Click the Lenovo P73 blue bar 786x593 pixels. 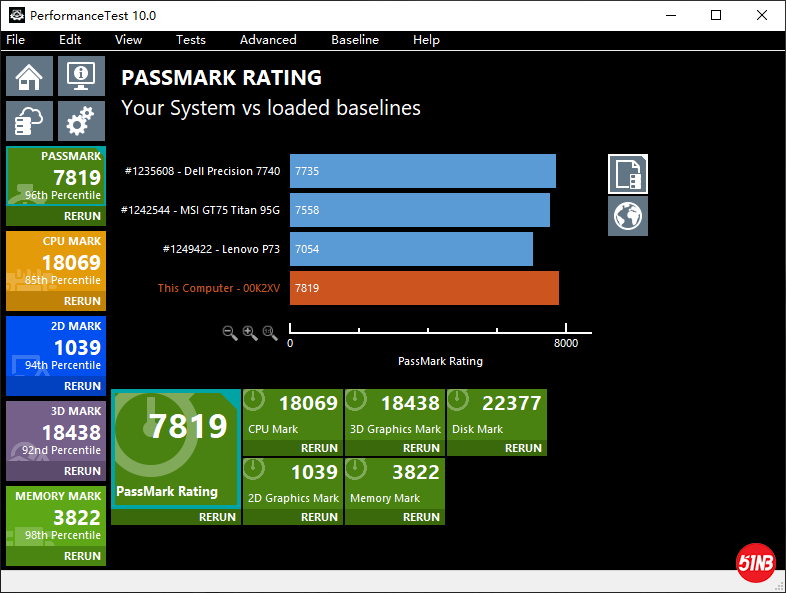click(411, 249)
